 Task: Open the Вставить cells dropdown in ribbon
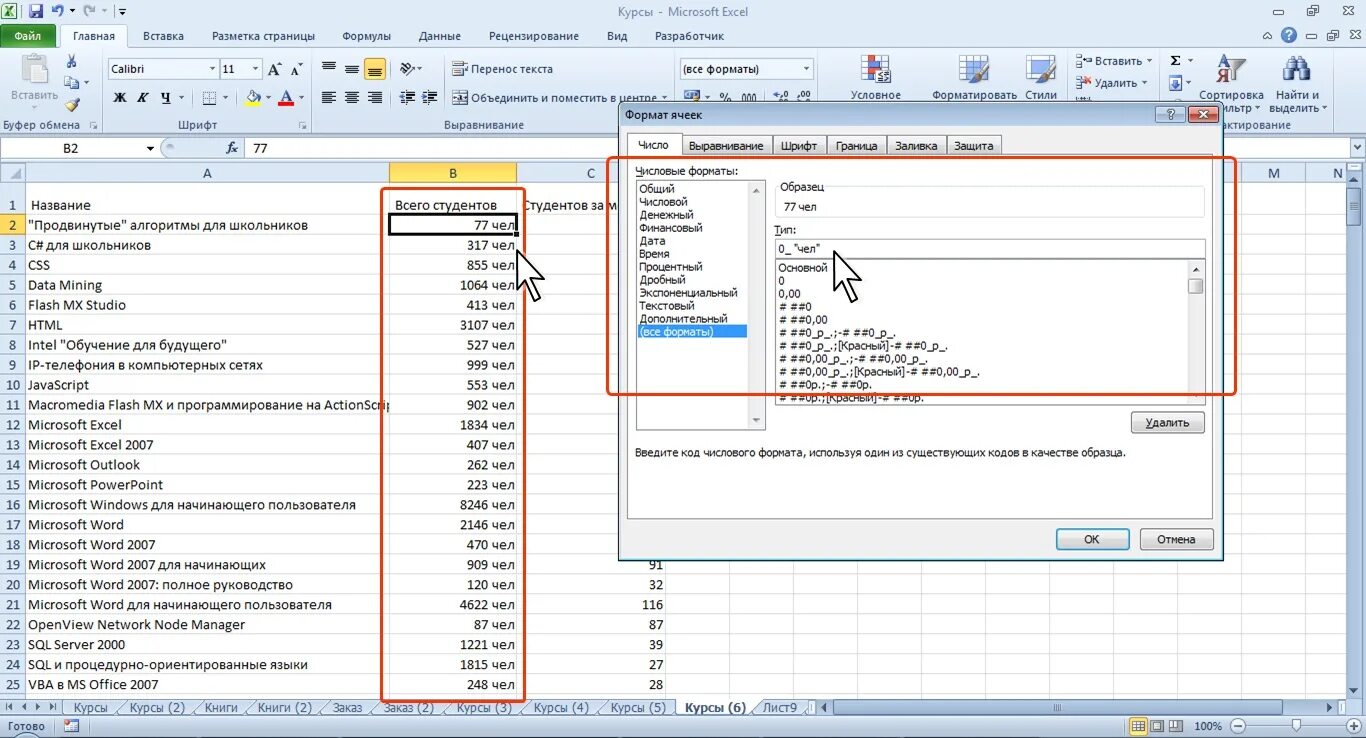pyautogui.click(x=1115, y=61)
